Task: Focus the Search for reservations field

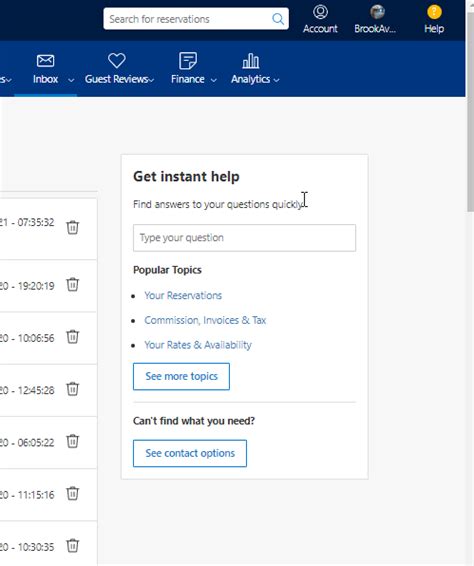Action: point(196,19)
